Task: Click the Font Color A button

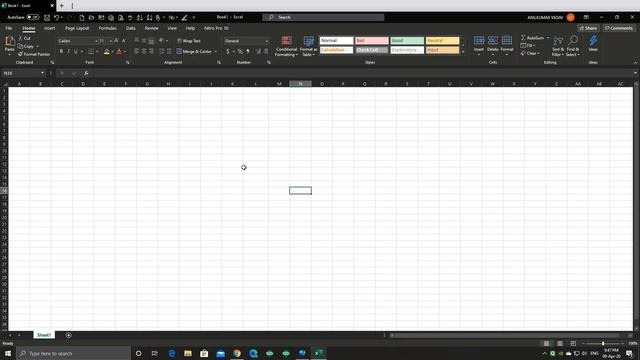Action: coord(119,52)
